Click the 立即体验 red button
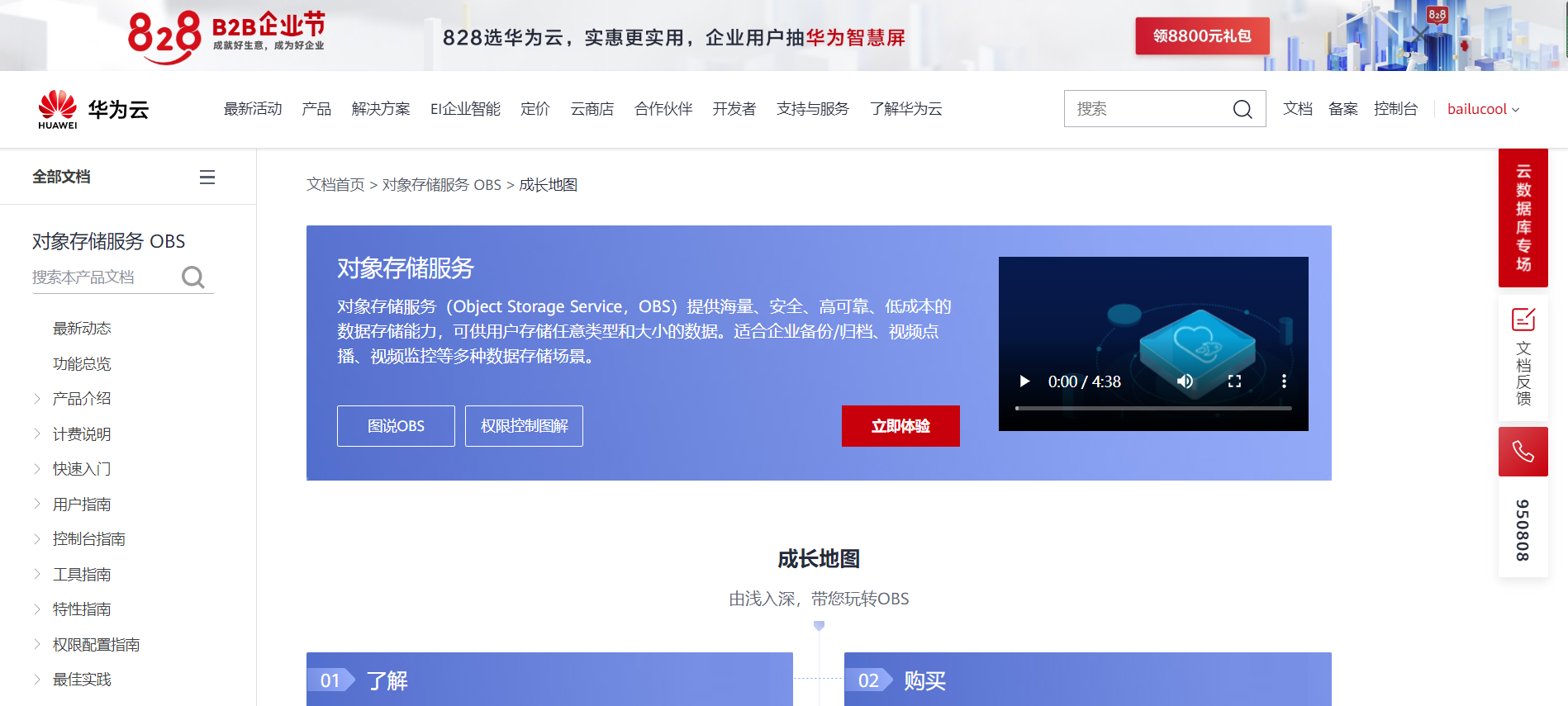This screenshot has width=1568, height=706. [900, 426]
